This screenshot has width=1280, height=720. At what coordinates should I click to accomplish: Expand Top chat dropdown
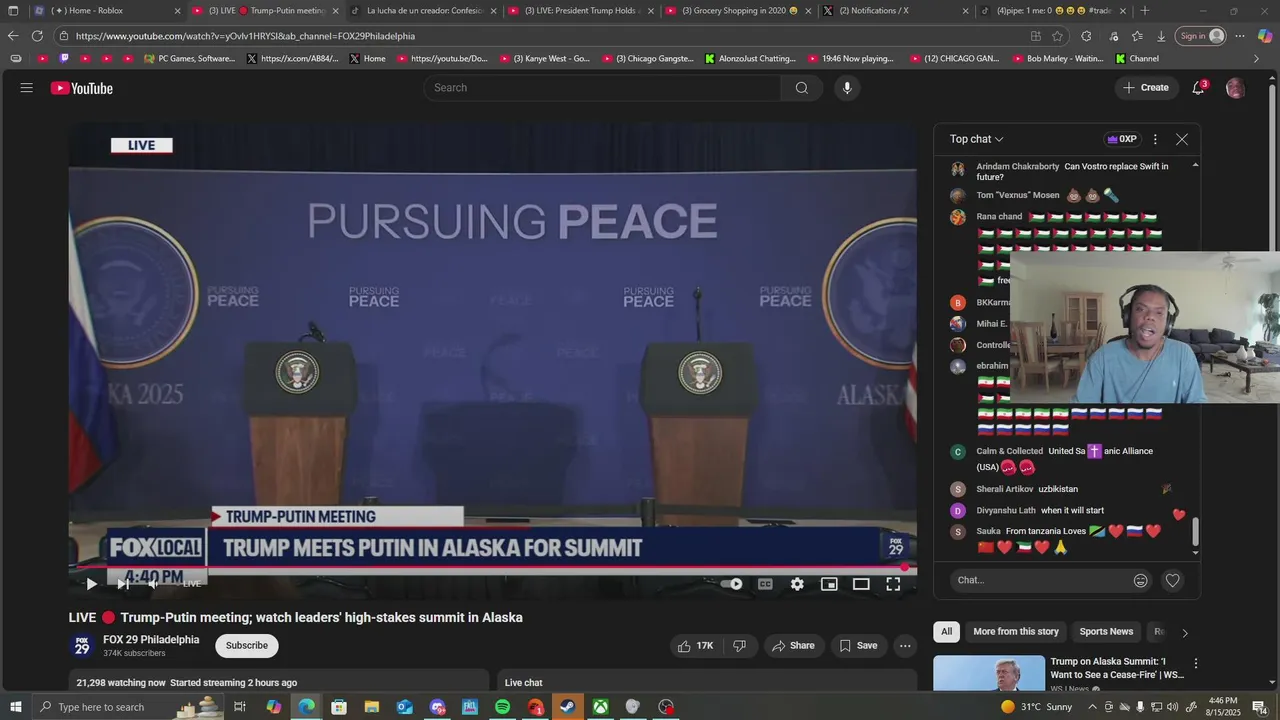point(977,139)
